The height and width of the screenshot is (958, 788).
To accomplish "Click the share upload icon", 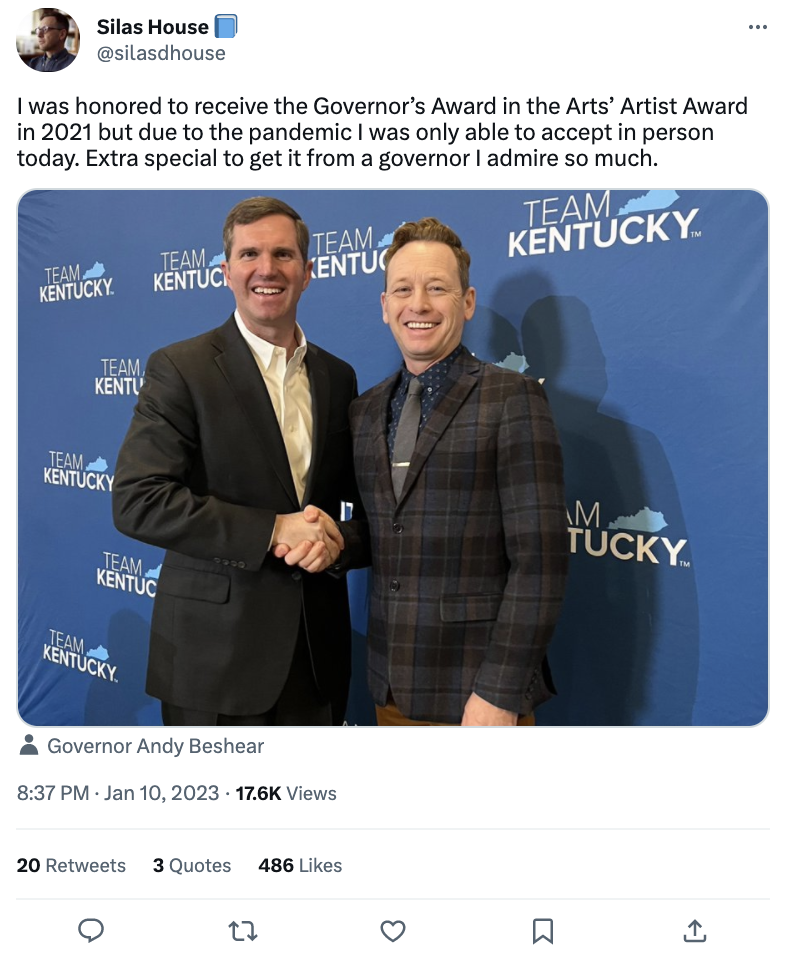I will click(693, 931).
